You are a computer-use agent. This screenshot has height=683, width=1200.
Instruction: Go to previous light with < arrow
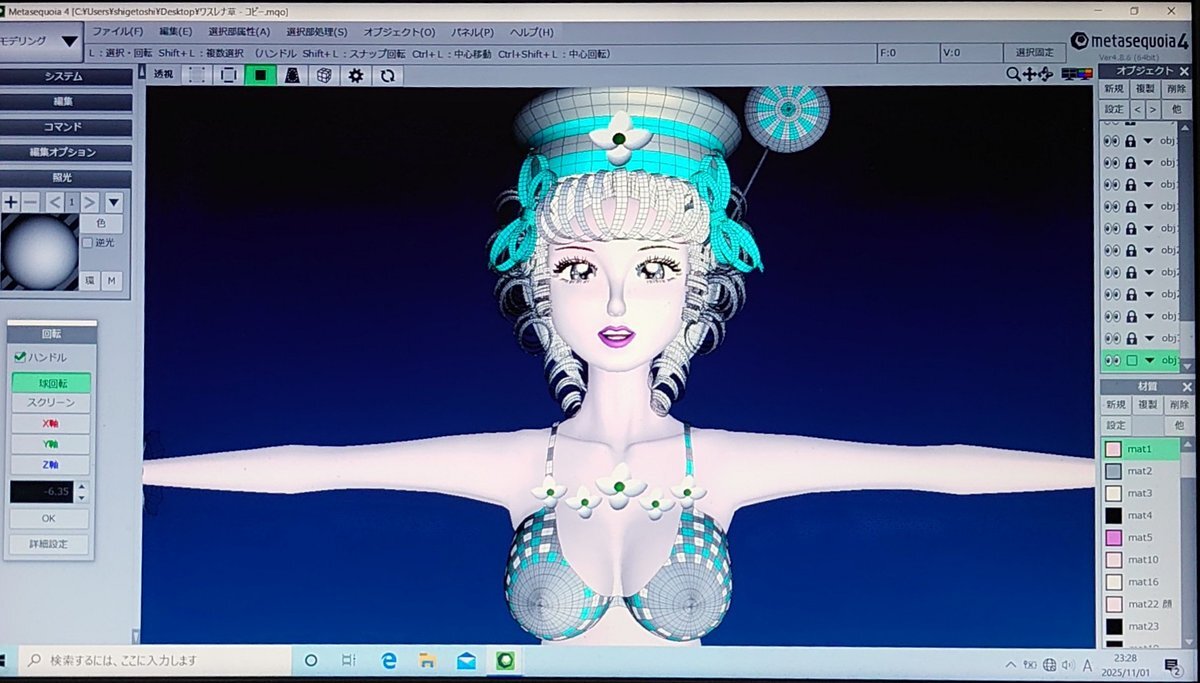coord(55,202)
